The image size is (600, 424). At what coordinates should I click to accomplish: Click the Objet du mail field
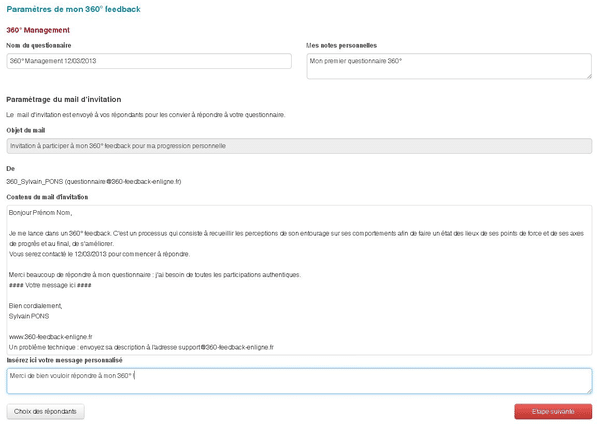[298, 146]
